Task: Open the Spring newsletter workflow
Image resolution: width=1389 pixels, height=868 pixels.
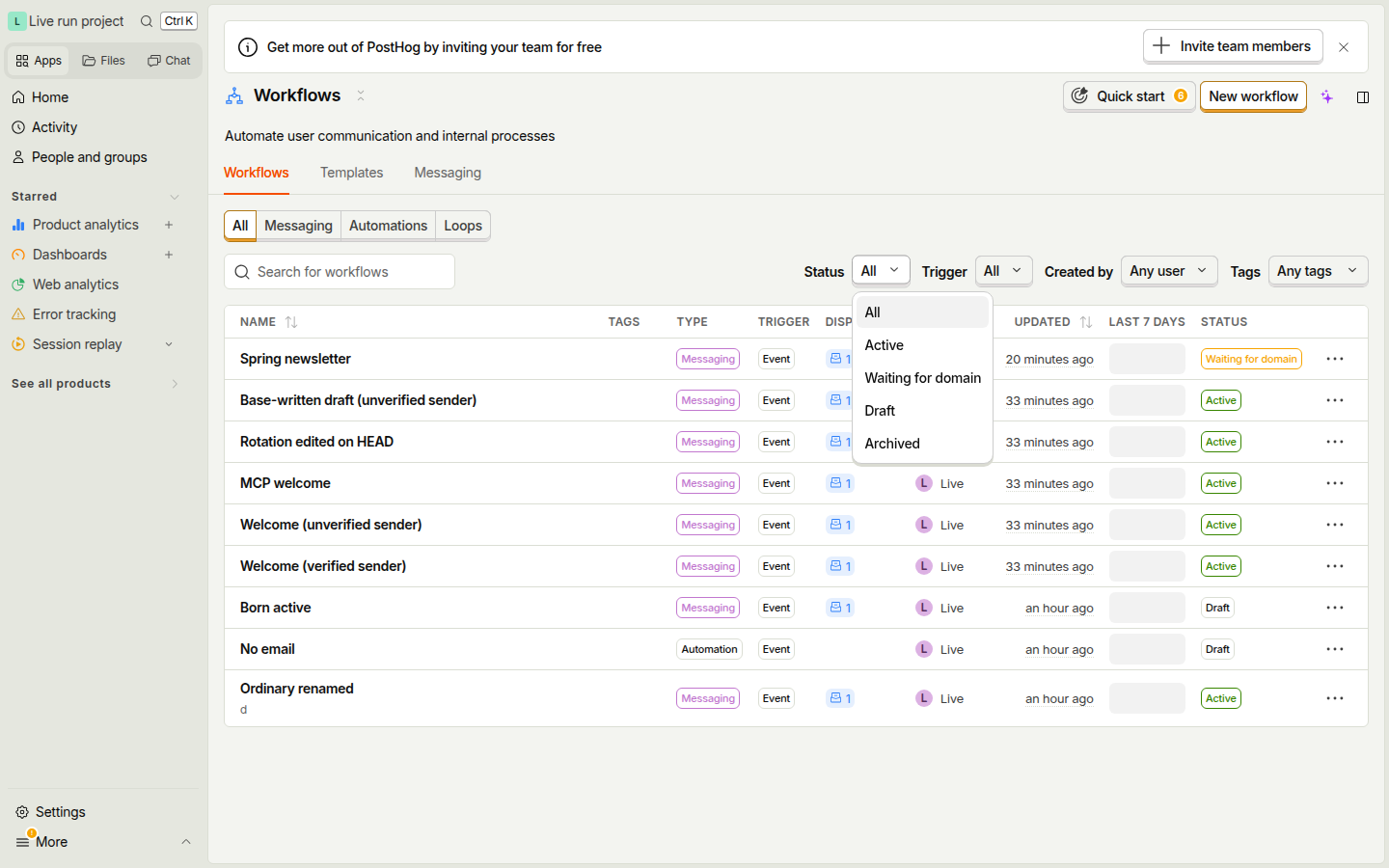Action: point(295,359)
